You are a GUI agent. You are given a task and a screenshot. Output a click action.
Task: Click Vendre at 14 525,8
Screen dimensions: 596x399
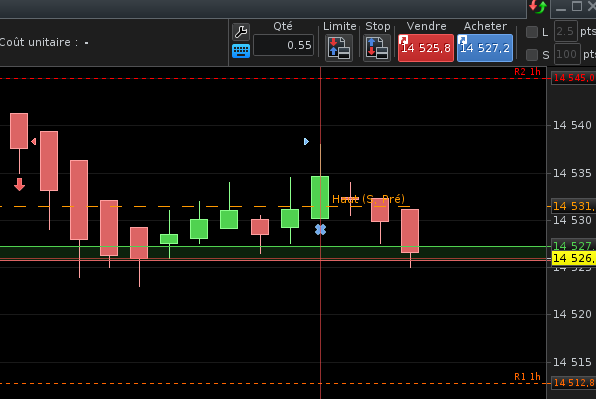[426, 48]
